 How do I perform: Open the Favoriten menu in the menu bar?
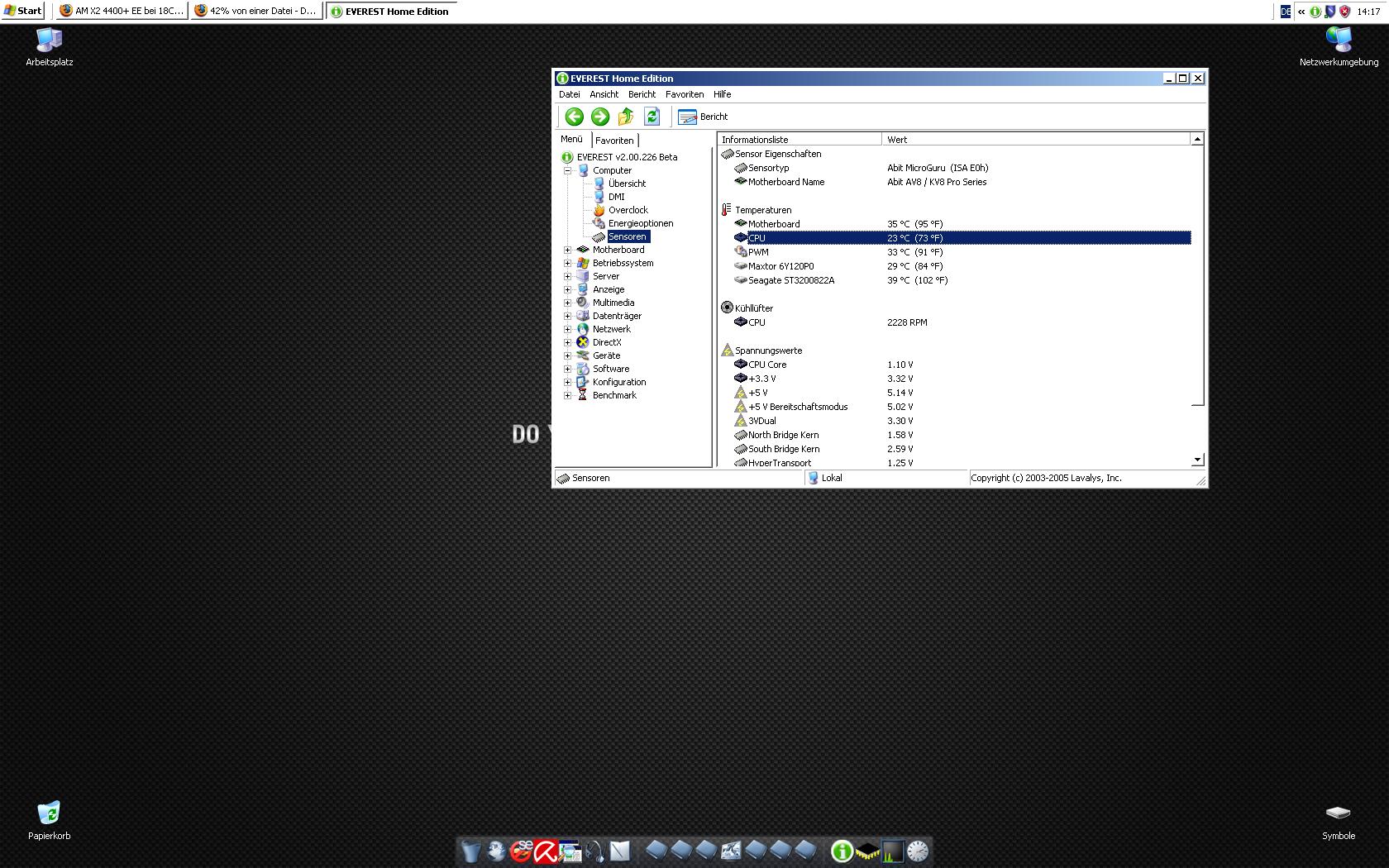[x=685, y=94]
